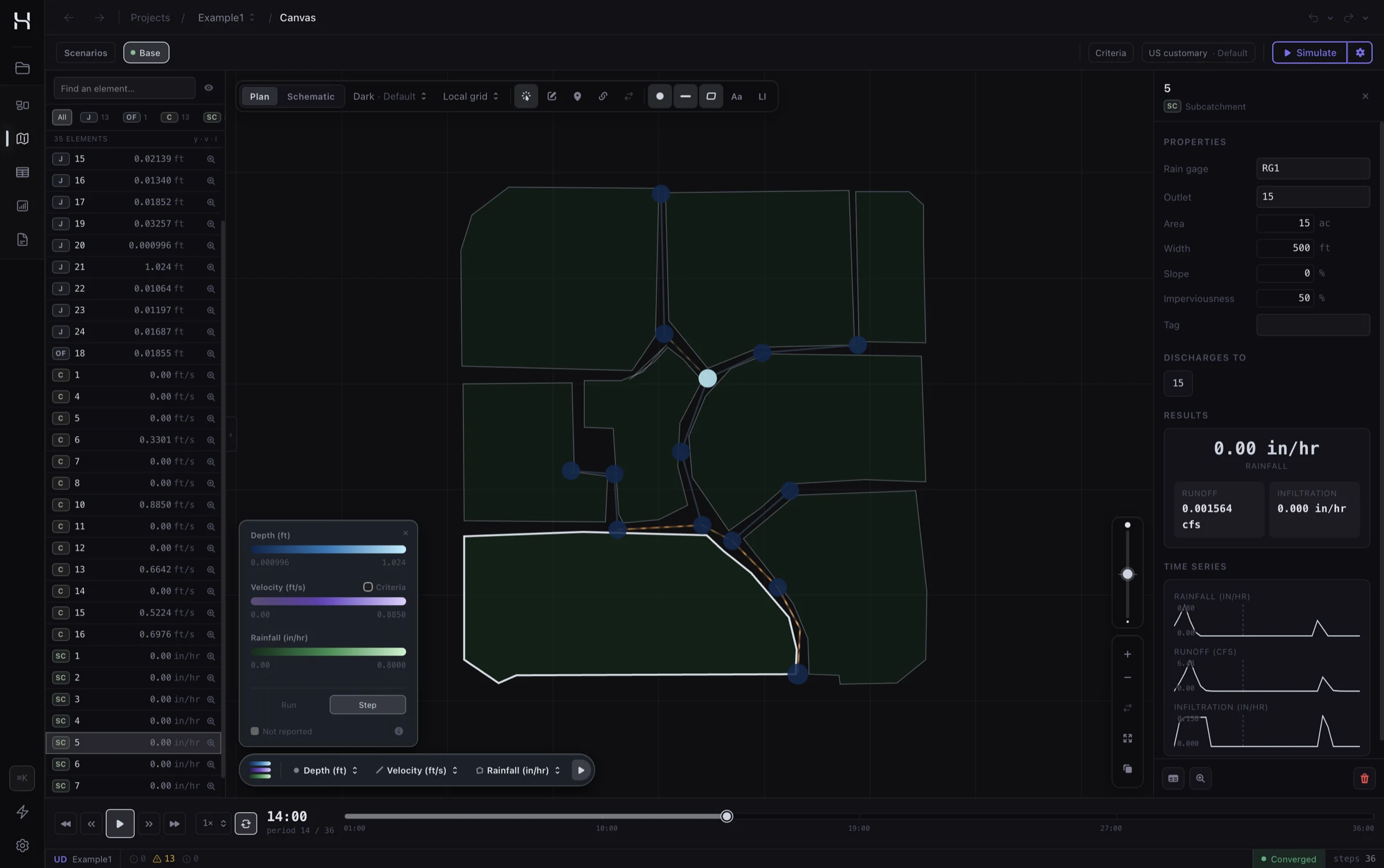Click the Depth color gradient bar

(328, 549)
